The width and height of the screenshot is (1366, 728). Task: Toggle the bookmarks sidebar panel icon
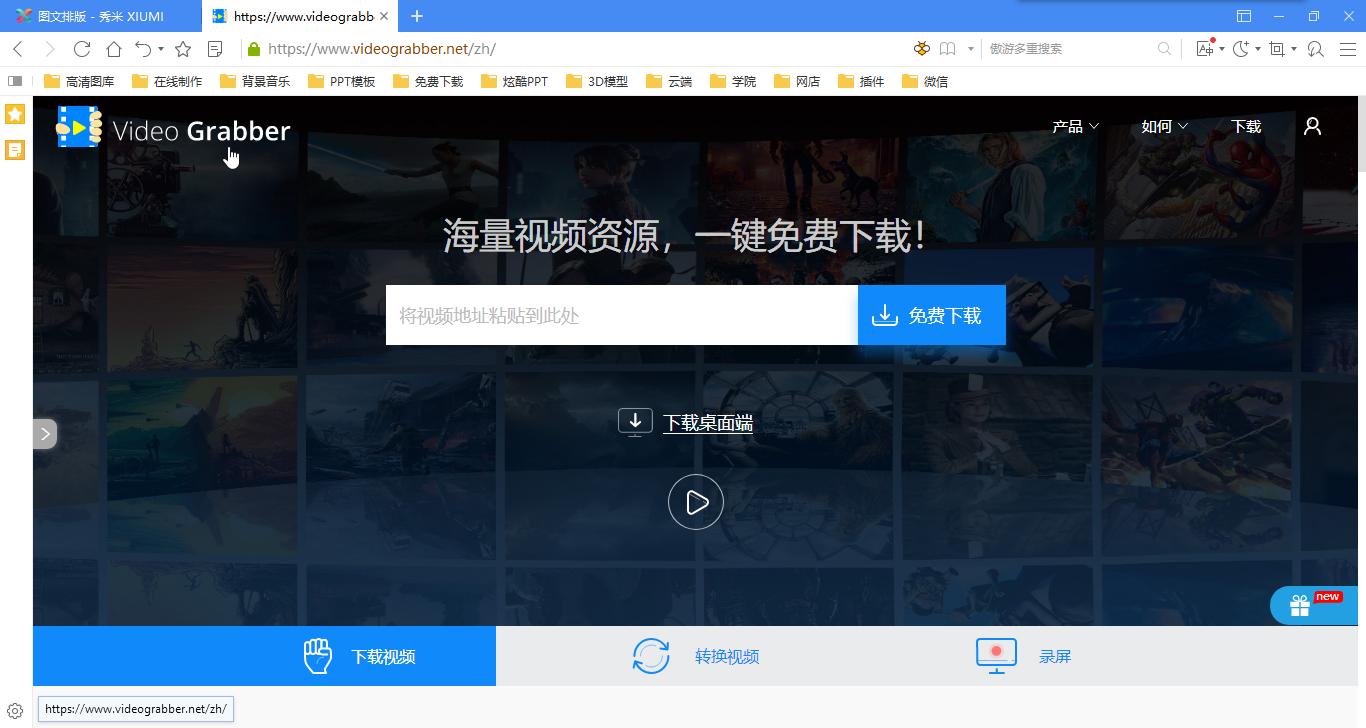[x=15, y=81]
